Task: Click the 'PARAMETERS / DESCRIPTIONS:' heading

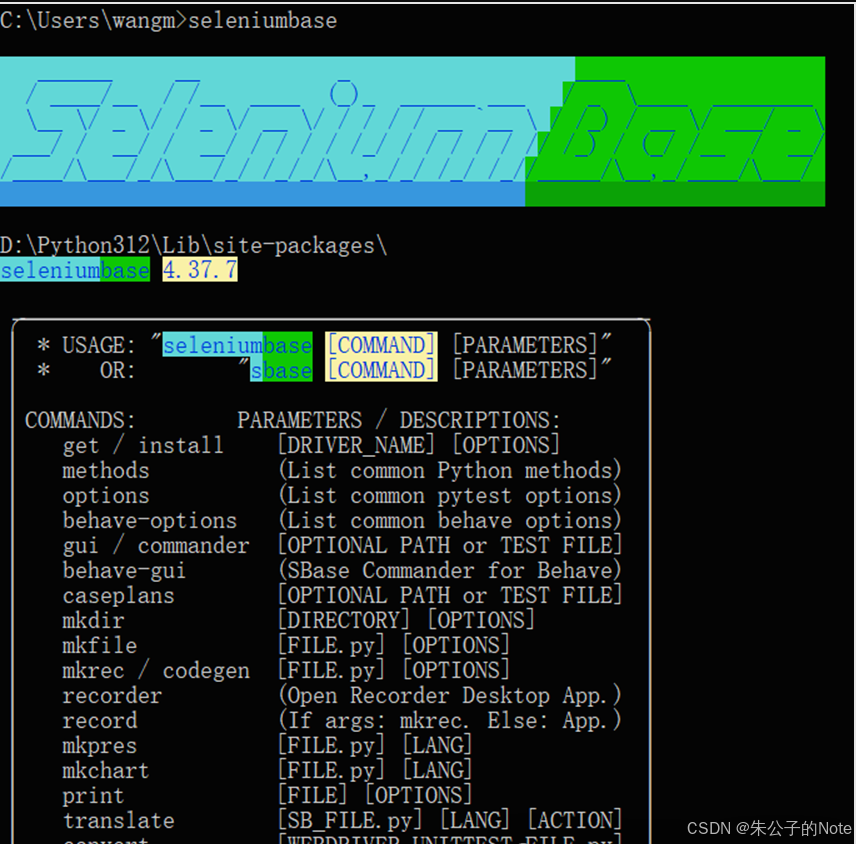Action: pos(399,420)
